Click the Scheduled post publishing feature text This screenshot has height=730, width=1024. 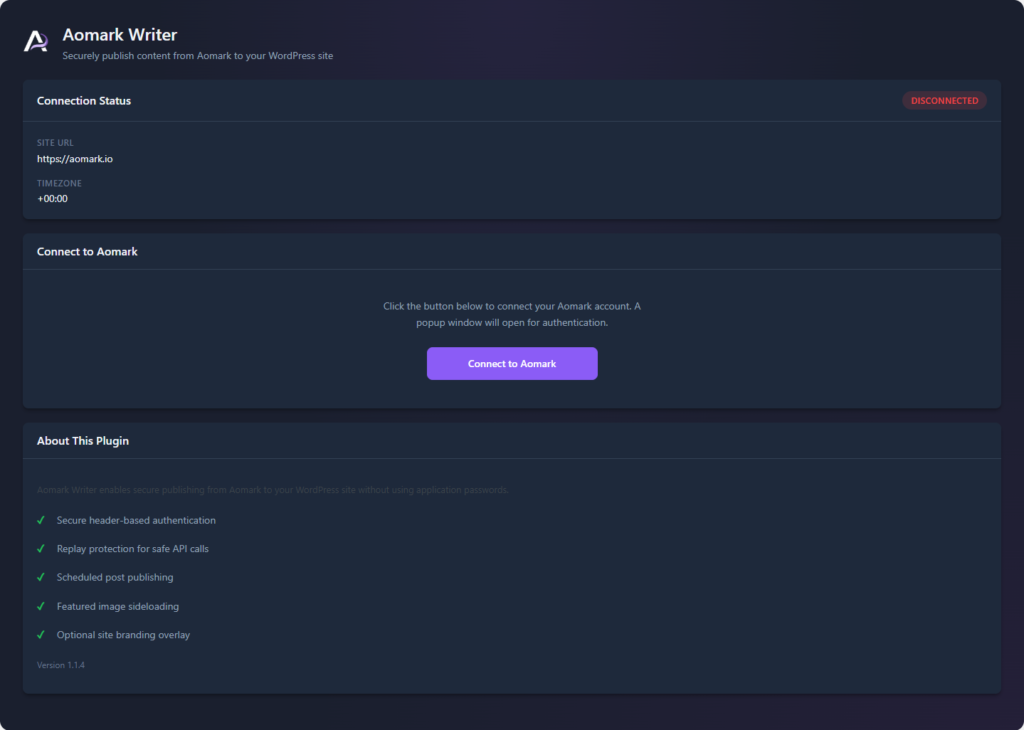pyautogui.click(x=115, y=577)
